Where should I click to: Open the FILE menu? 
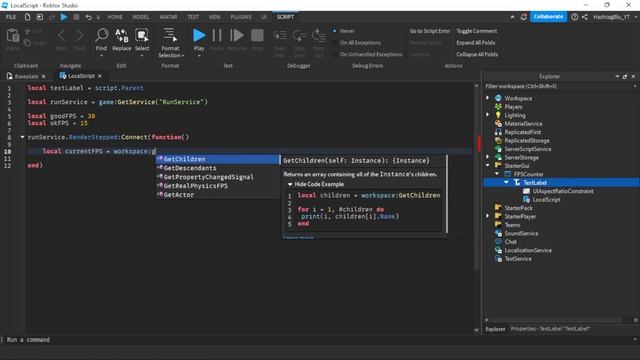(x=11, y=17)
